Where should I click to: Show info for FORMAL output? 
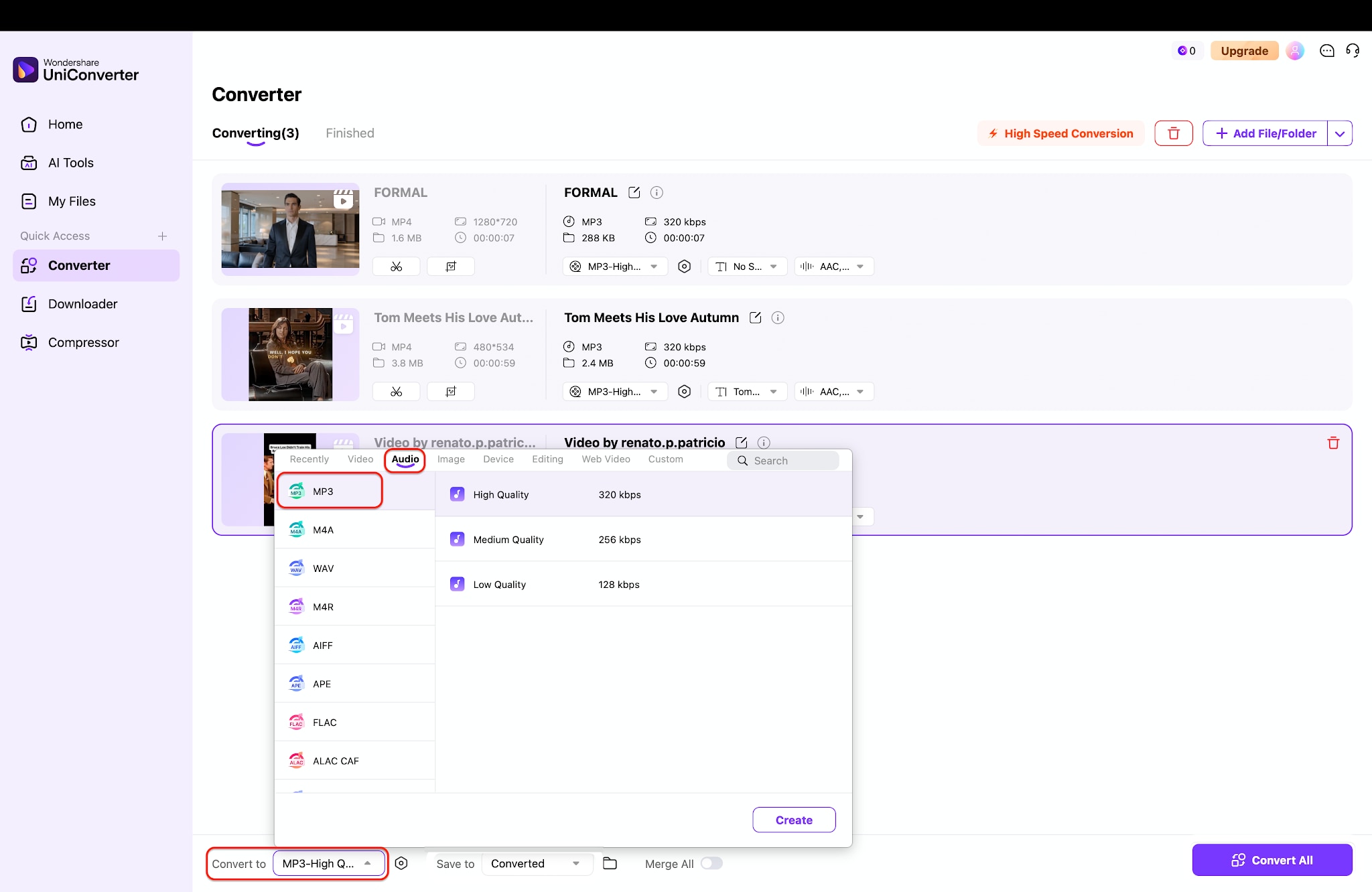(657, 193)
